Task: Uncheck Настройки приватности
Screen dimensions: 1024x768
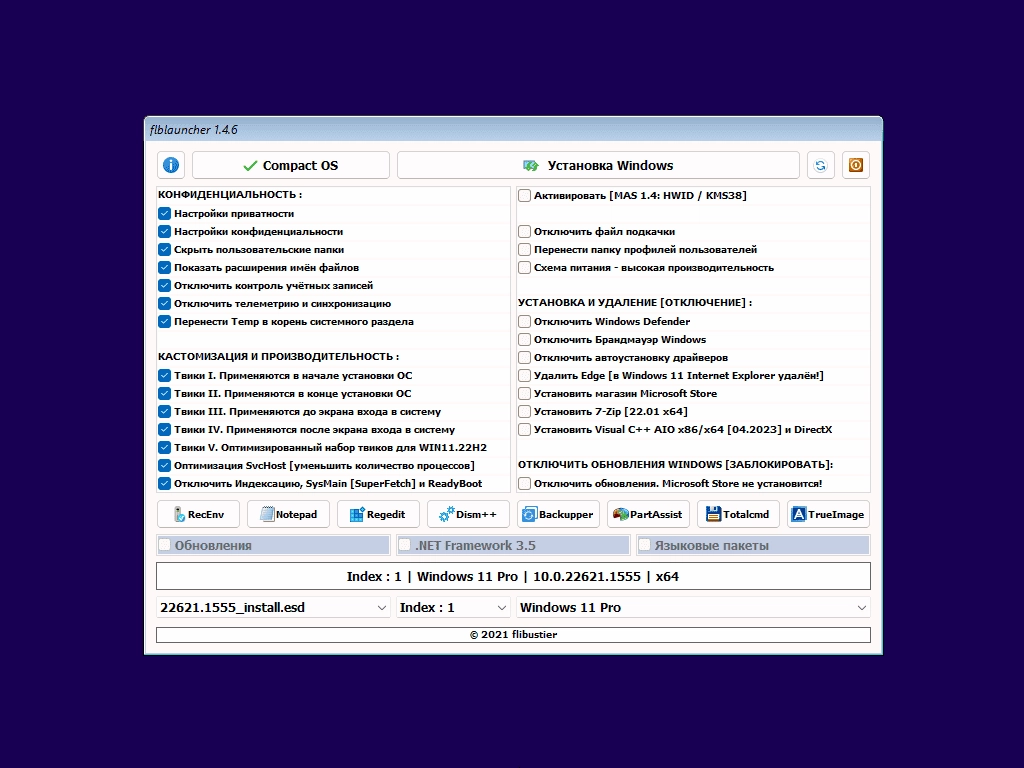Action: pyautogui.click(x=165, y=214)
